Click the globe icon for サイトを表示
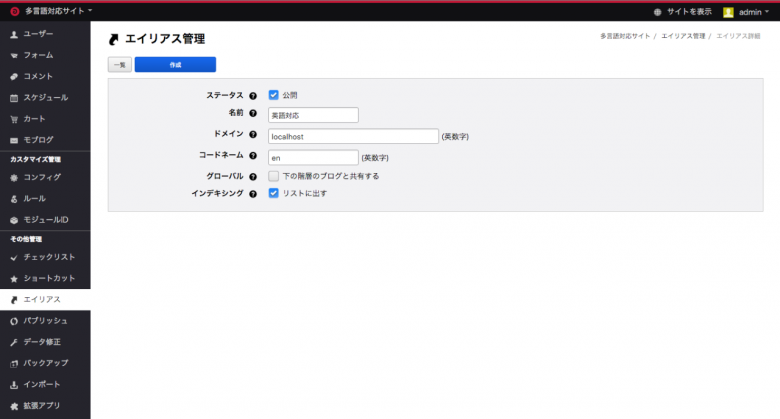The image size is (780, 419). tap(657, 11)
